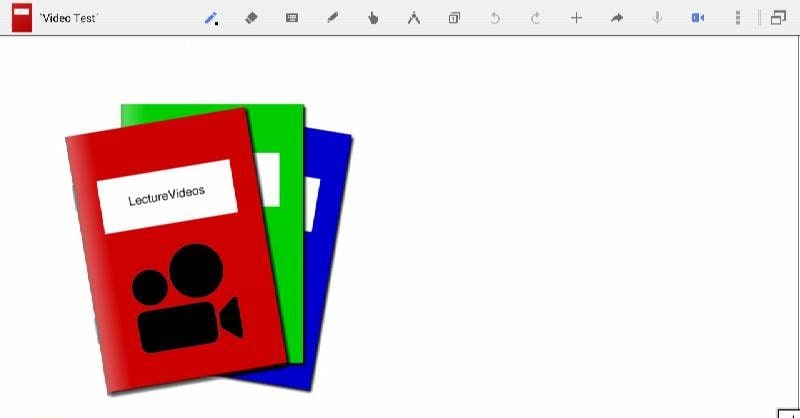Screen dimensions: 800x418
Task: Add a new page with plus icon
Action: click(x=576, y=18)
